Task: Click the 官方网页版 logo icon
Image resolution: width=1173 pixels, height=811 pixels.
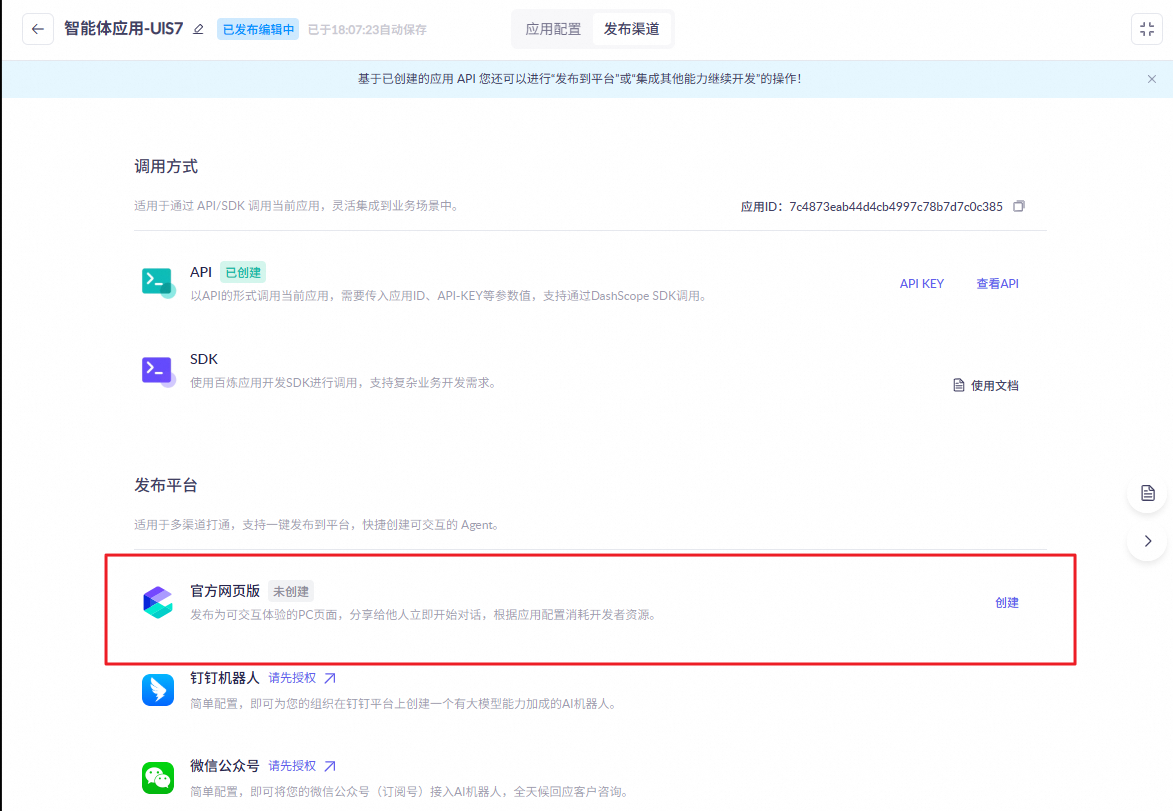Action: (158, 602)
